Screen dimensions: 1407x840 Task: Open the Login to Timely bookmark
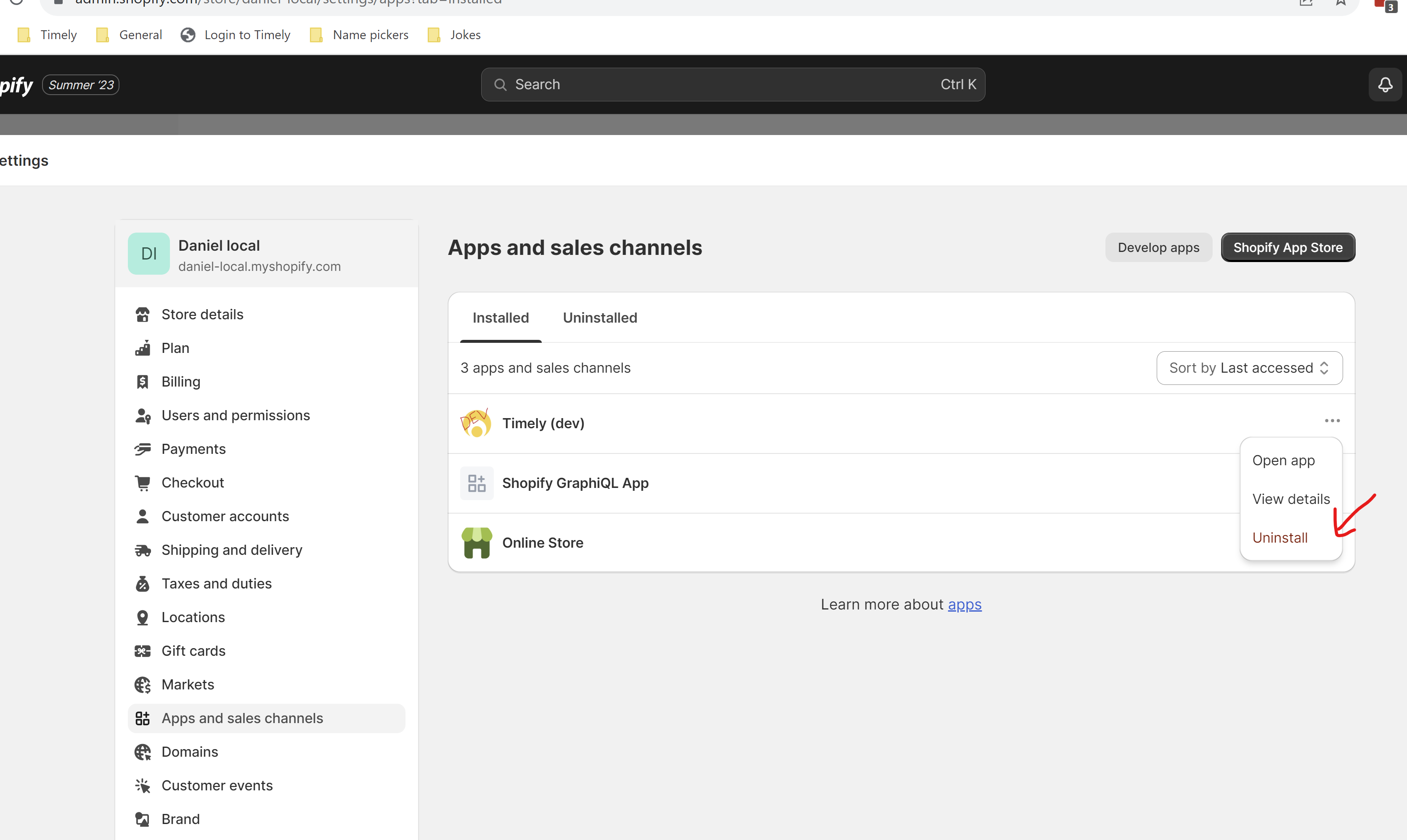[236, 35]
